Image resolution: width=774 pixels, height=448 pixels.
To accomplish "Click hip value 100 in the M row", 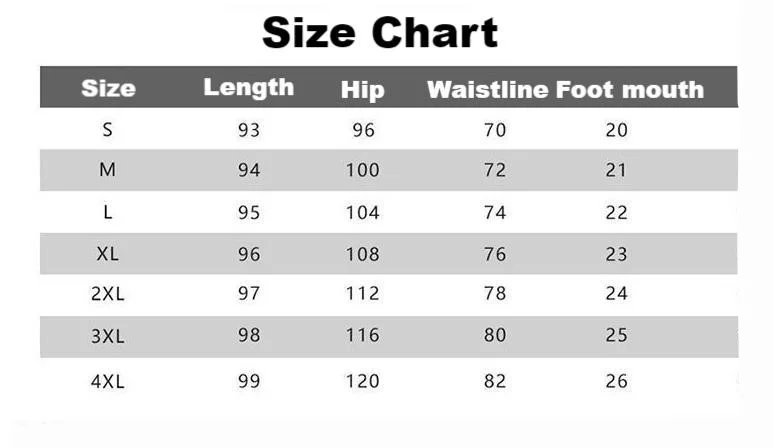I will pyautogui.click(x=362, y=170).
